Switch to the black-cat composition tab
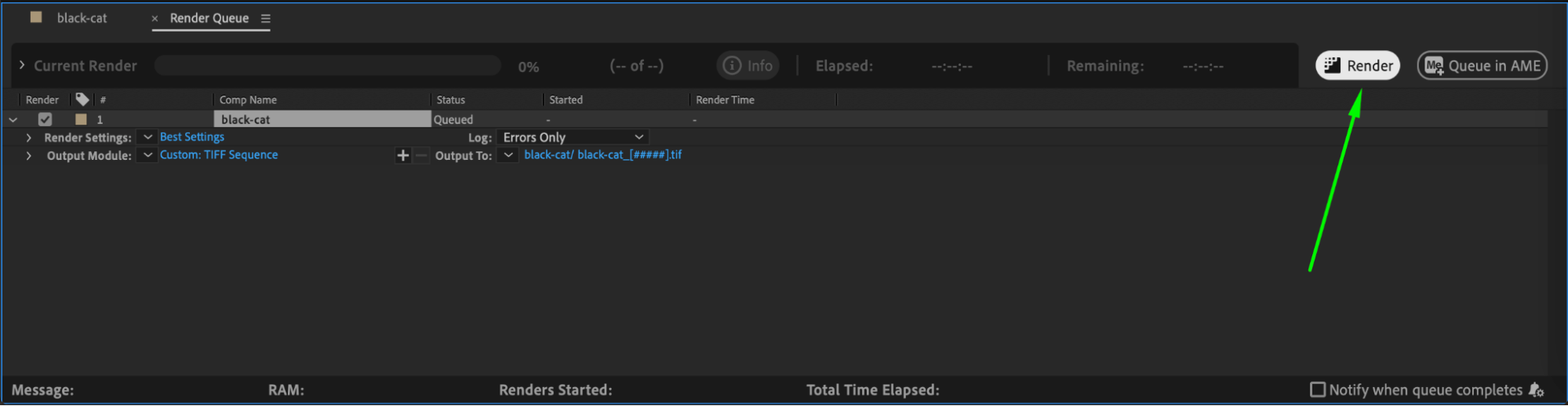1568x406 pixels. (82, 18)
